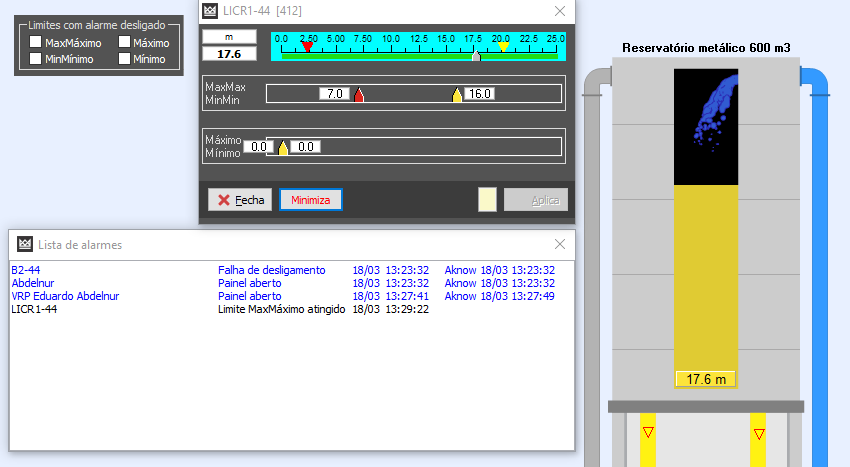Toggle the Máximo alarm-off checkbox
Image resolution: width=850 pixels, height=467 pixels.
(125, 42)
